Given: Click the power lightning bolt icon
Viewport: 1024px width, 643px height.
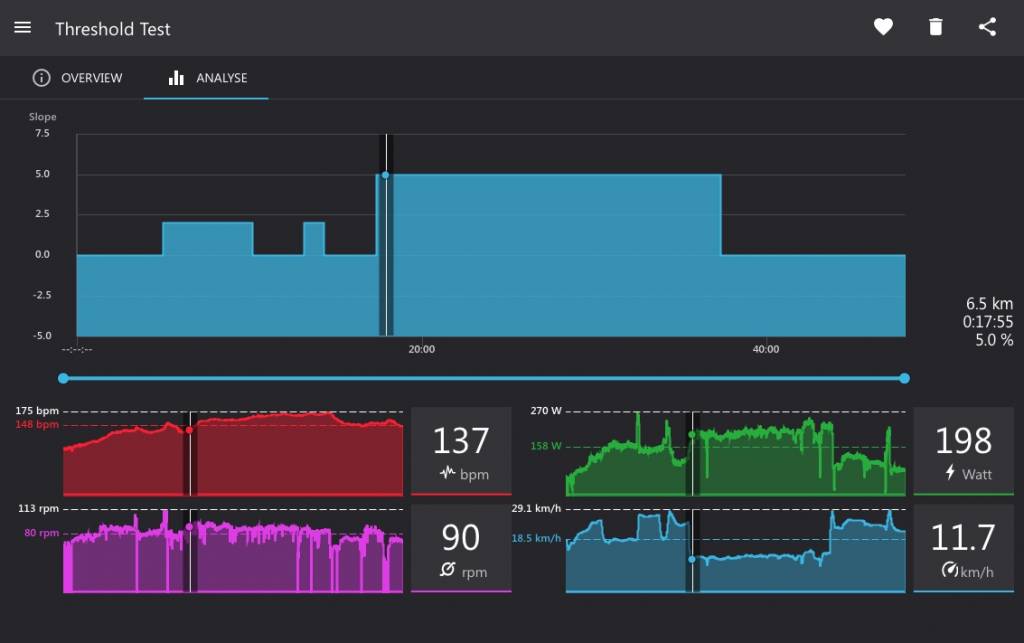Looking at the screenshot, I should [x=950, y=473].
